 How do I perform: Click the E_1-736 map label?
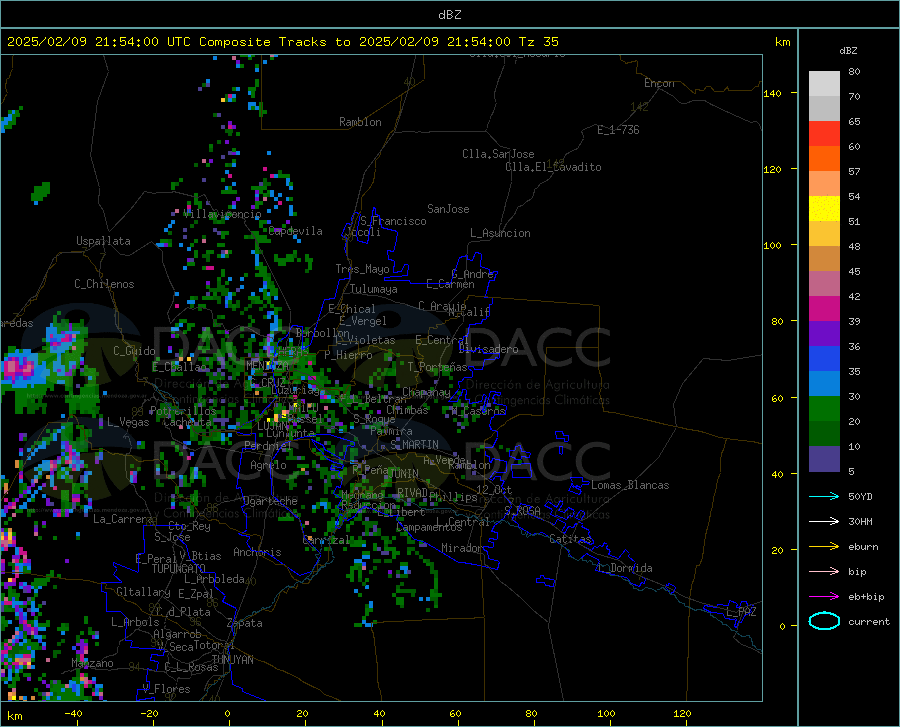coord(618,130)
